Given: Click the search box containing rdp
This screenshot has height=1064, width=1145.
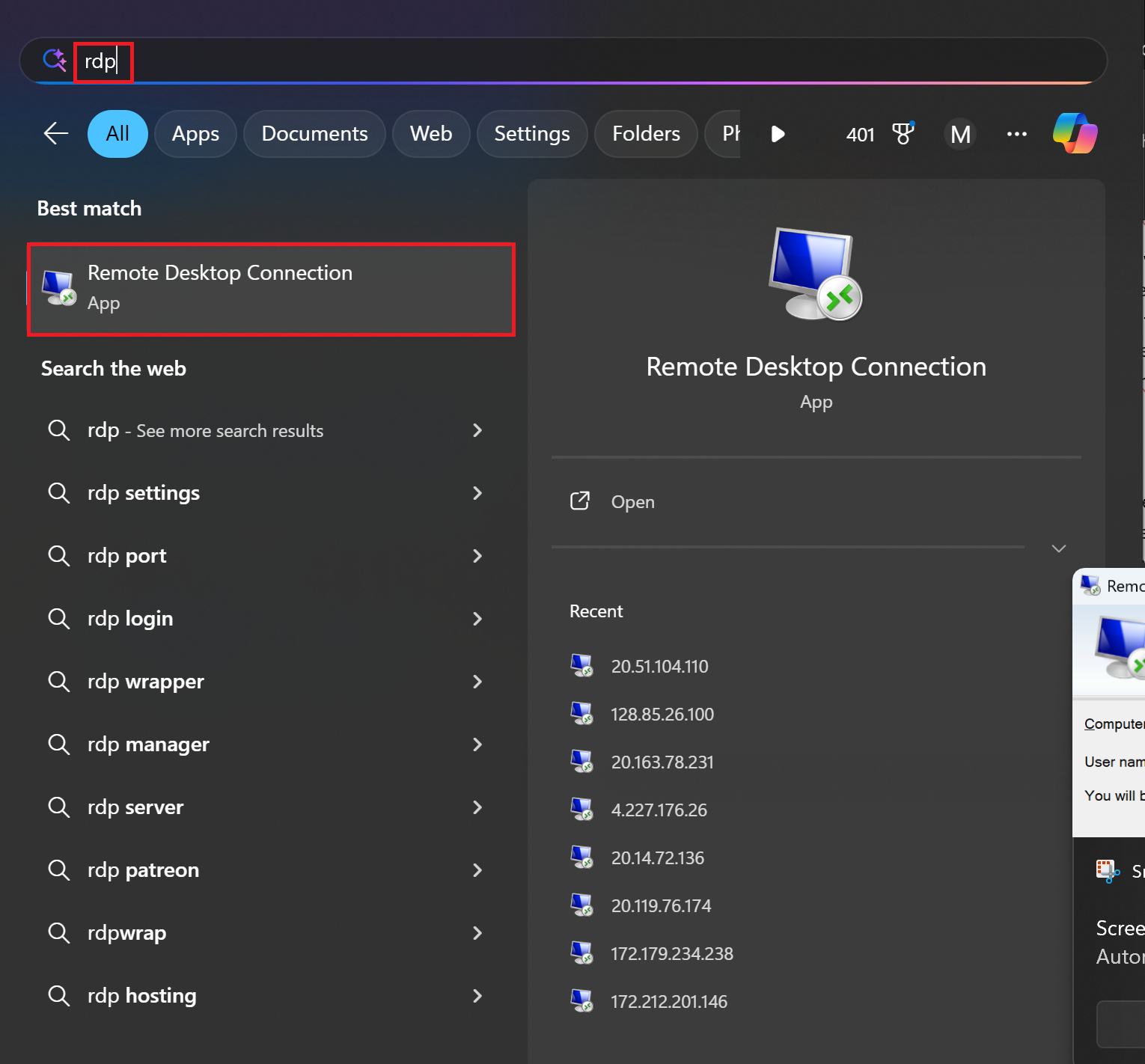Looking at the screenshot, I should coord(563,61).
